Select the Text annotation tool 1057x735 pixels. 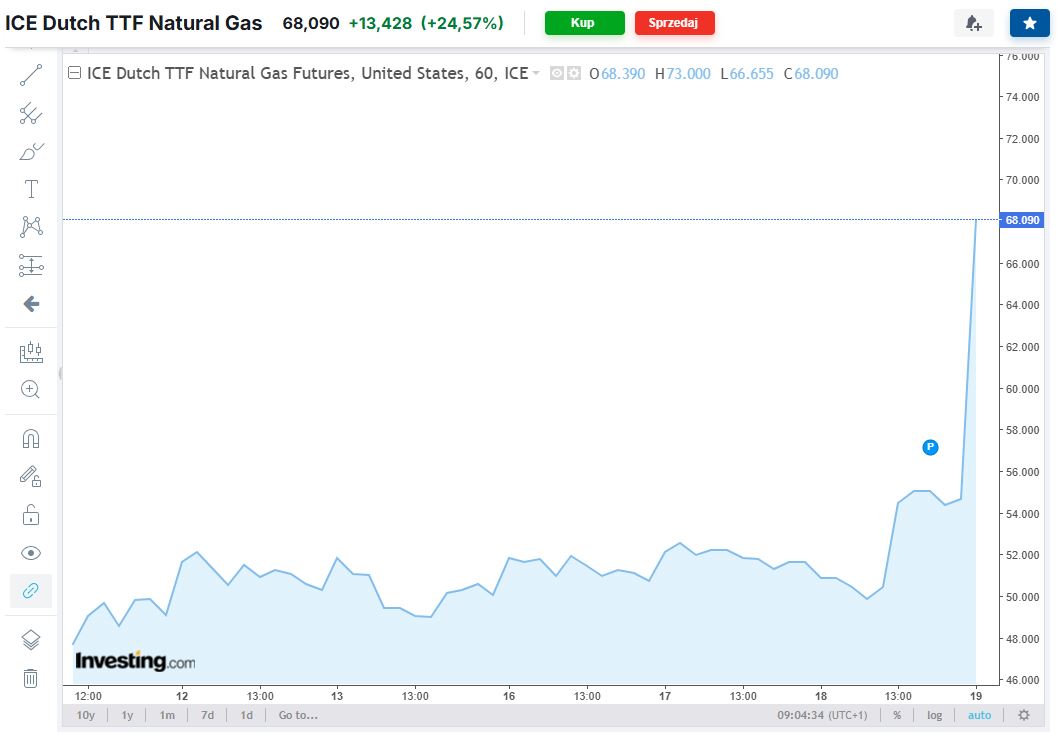[x=31, y=189]
